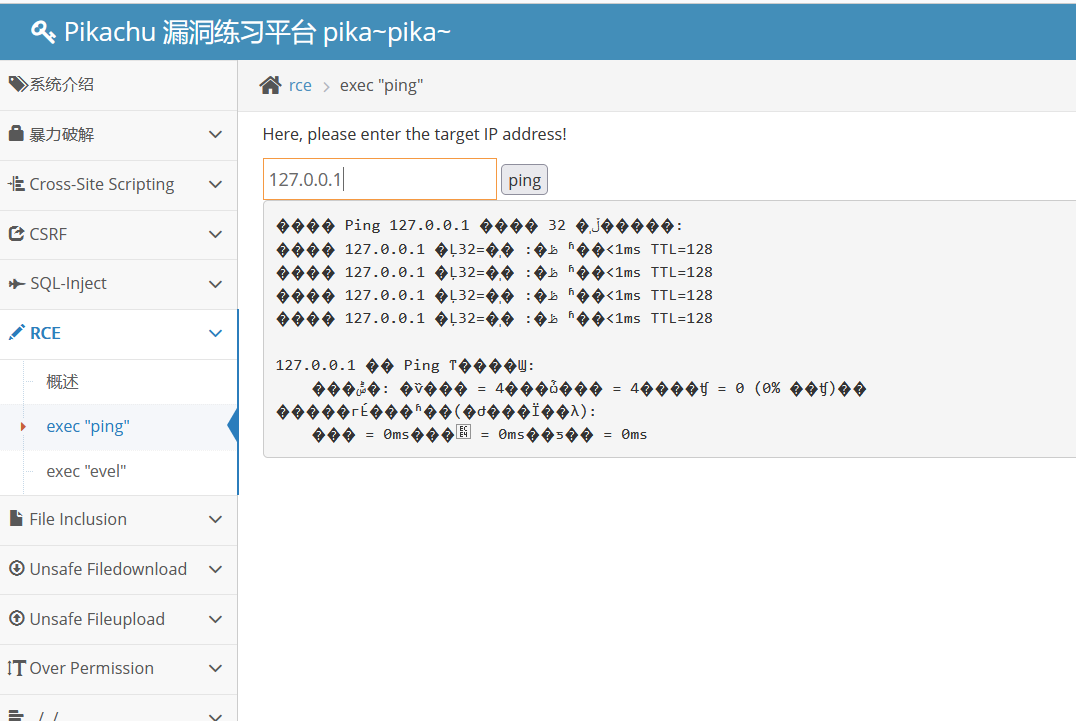Click the pencil icon beside RCE
1076x721 pixels.
coord(16,333)
